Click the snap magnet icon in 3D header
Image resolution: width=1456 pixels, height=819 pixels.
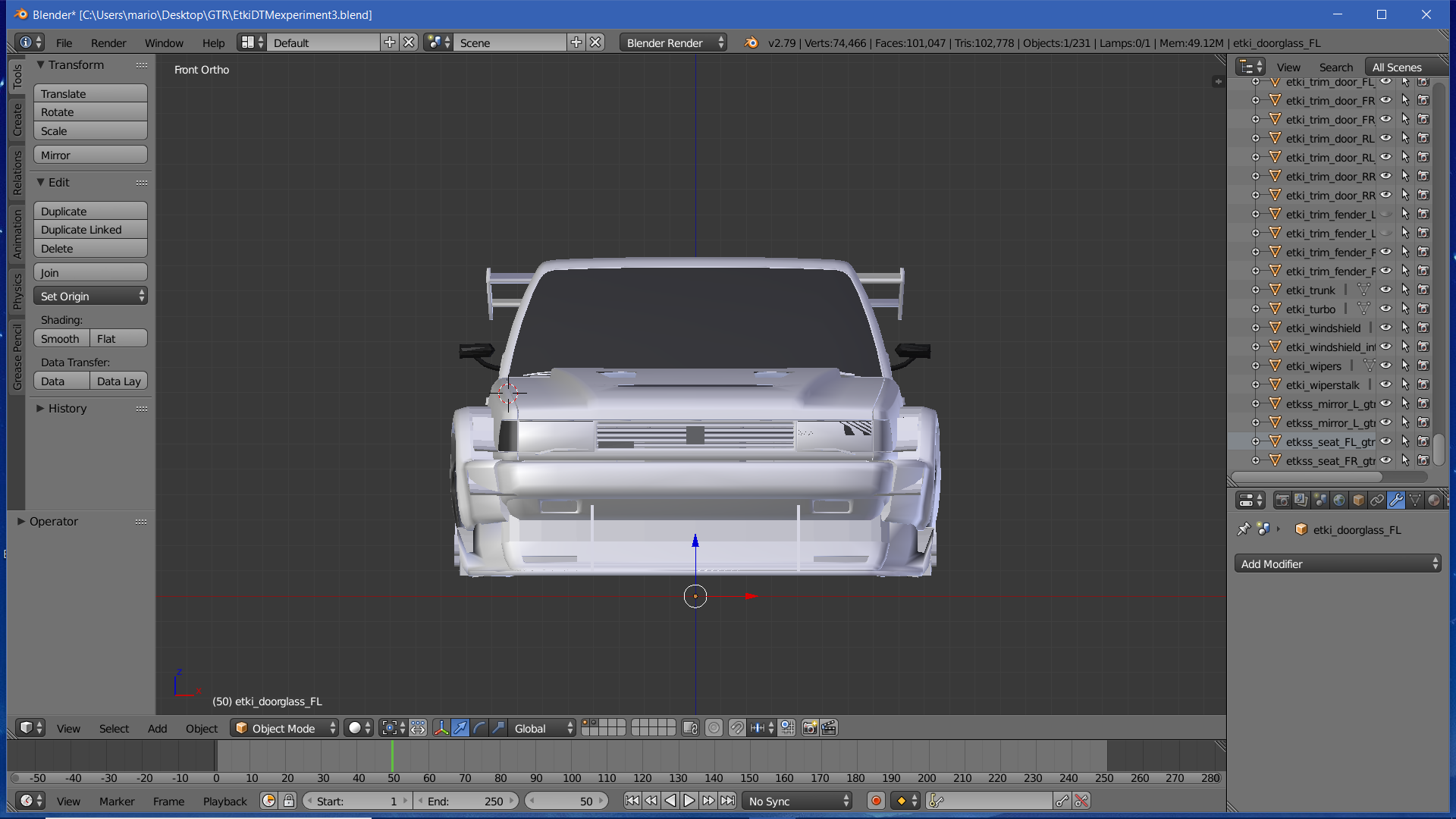click(x=736, y=728)
